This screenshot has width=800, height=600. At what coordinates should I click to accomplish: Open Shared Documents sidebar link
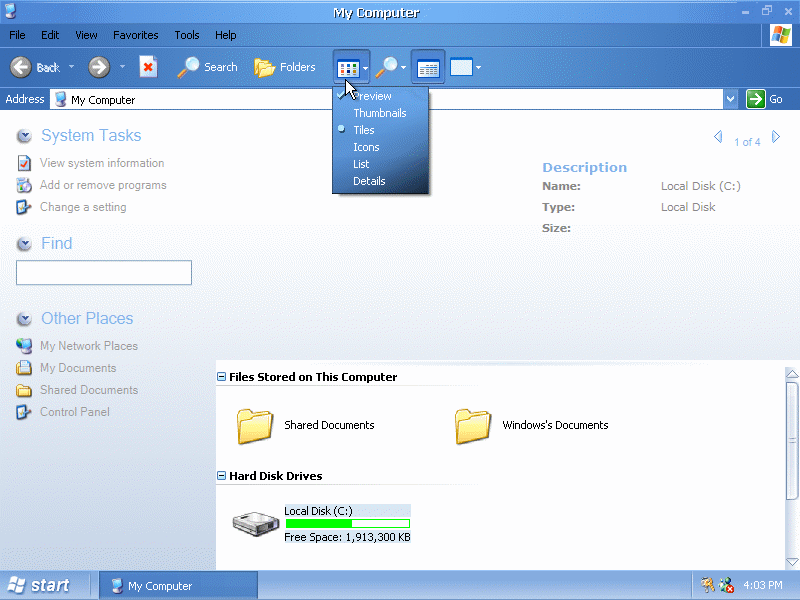(x=89, y=389)
